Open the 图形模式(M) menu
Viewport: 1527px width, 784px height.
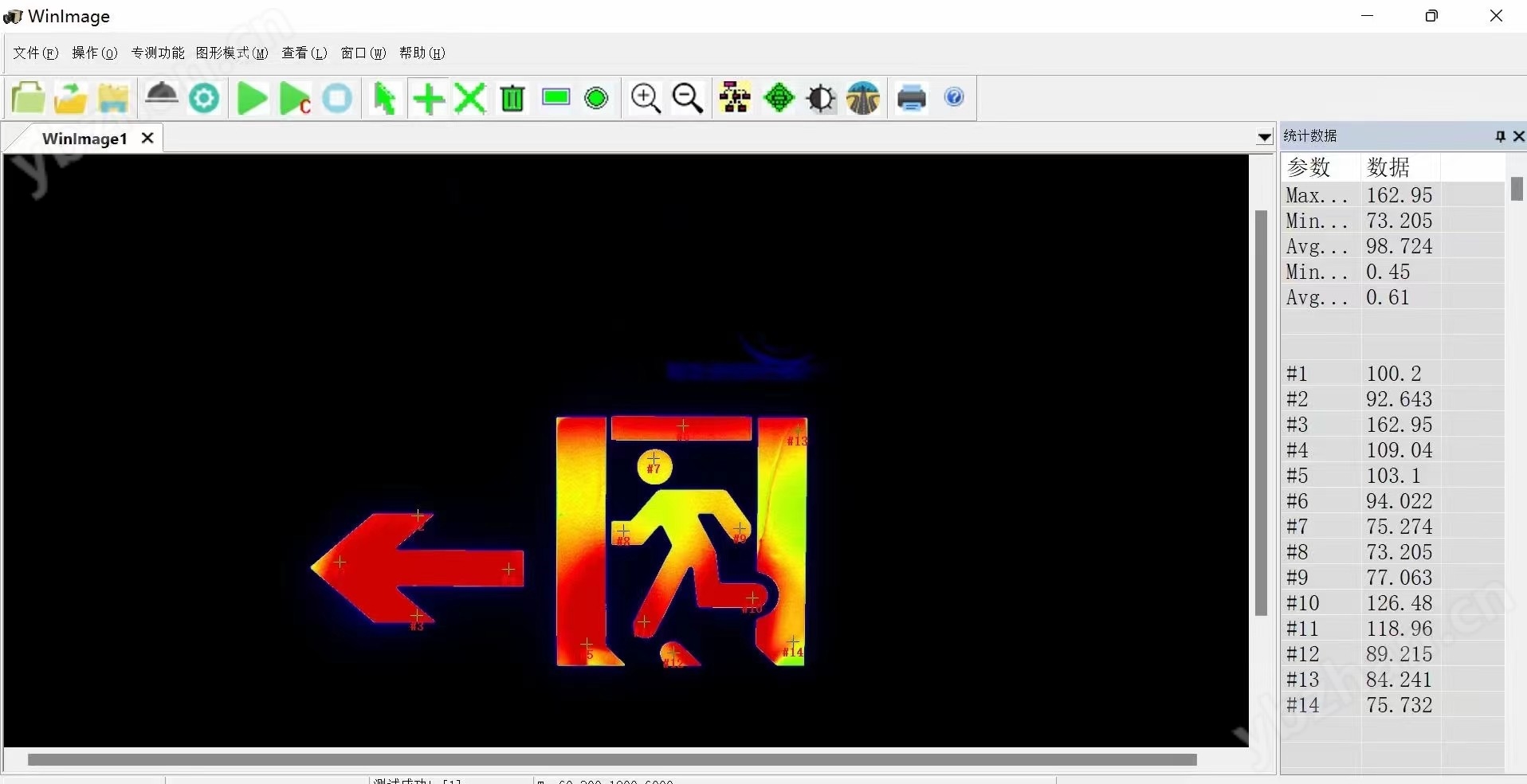tap(232, 53)
